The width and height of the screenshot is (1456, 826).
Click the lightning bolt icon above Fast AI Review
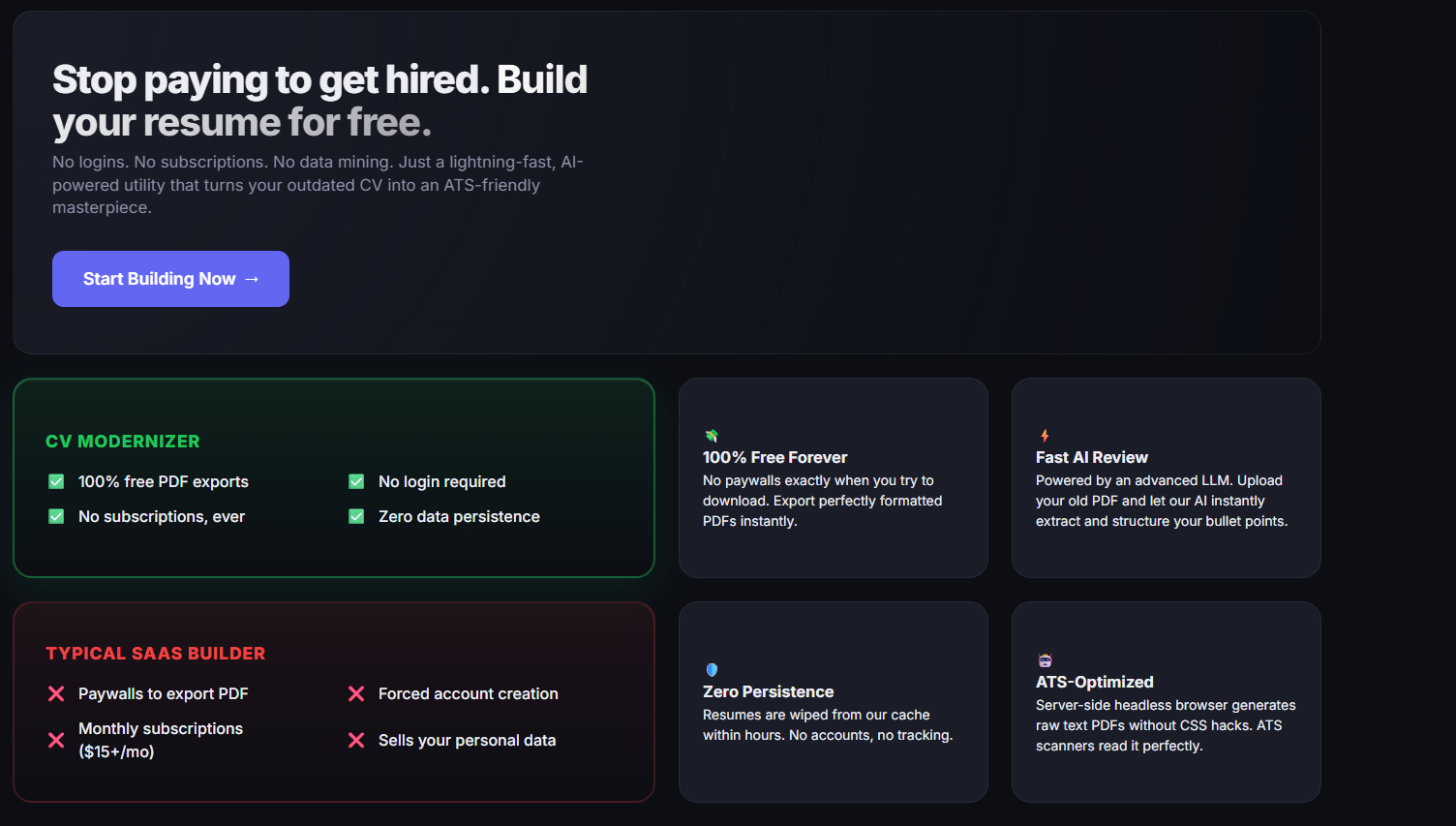pyautogui.click(x=1045, y=436)
